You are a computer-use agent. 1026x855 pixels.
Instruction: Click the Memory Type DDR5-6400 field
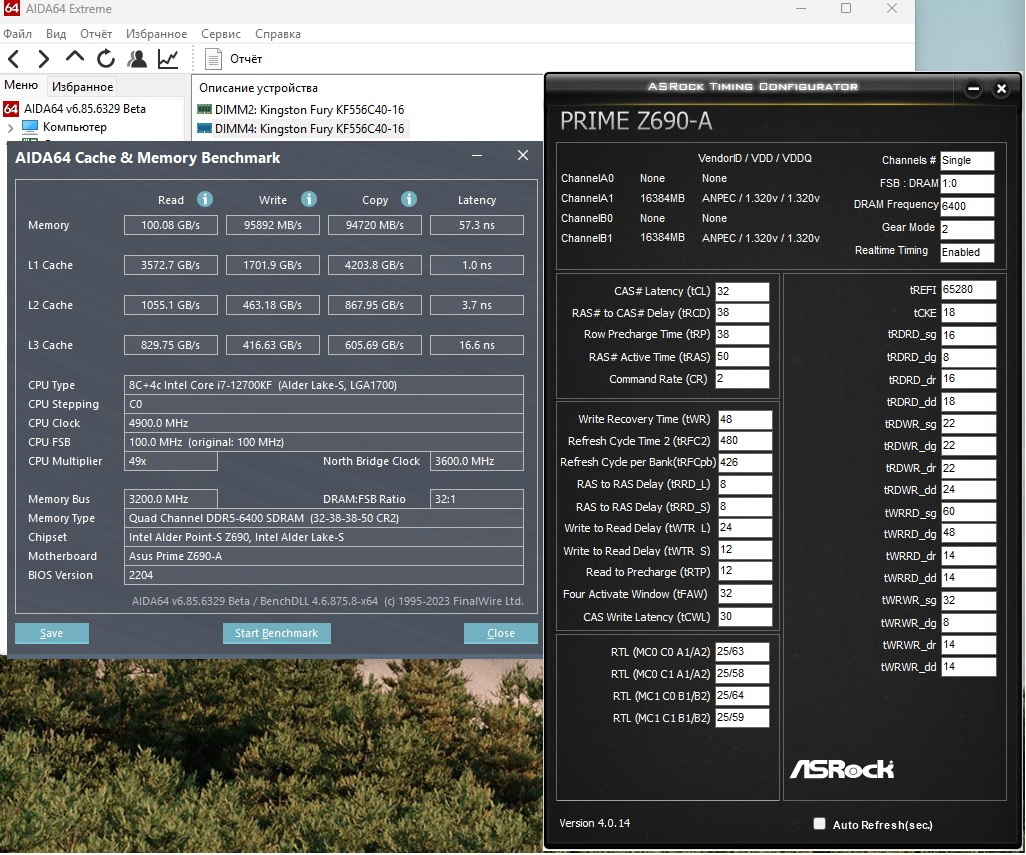pyautogui.click(x=324, y=518)
